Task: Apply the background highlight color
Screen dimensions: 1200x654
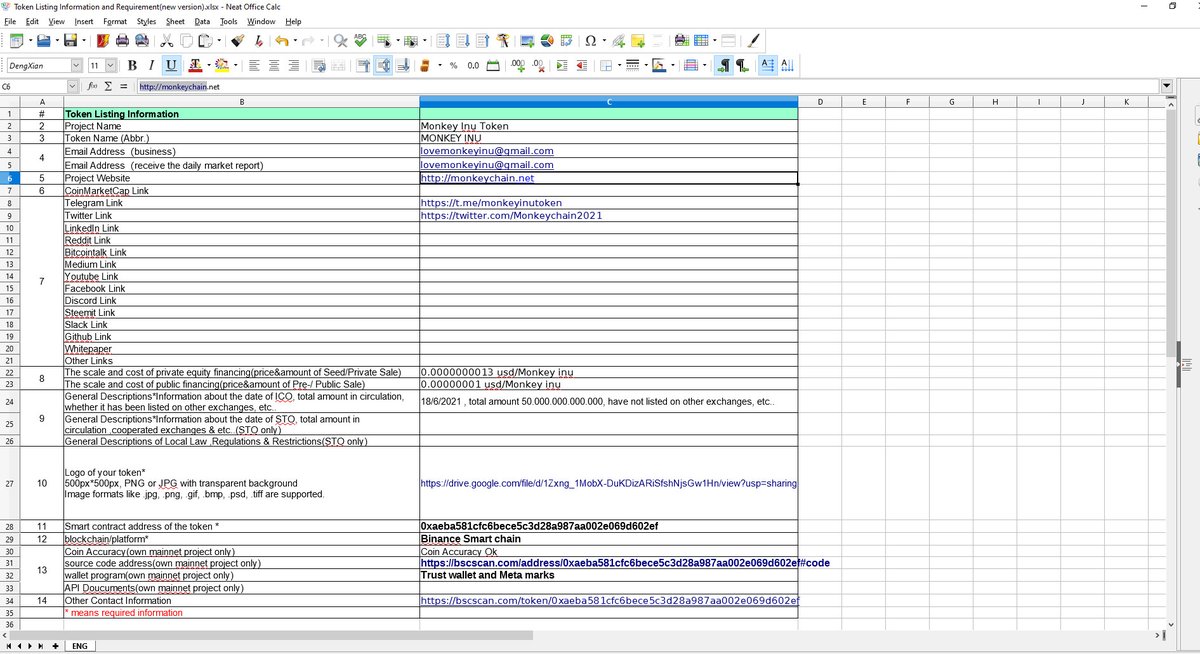Action: tap(220, 65)
